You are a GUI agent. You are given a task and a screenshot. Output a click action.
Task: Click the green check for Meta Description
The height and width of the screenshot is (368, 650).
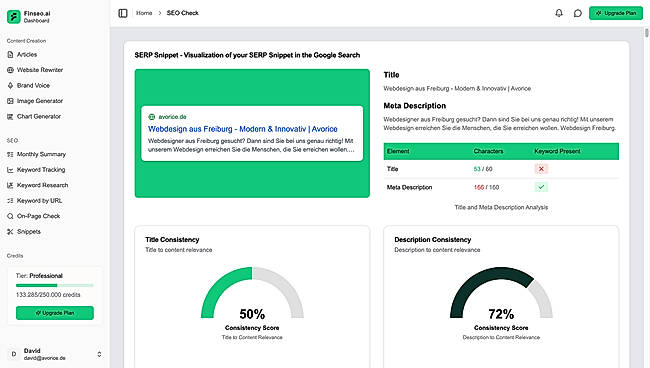pyautogui.click(x=541, y=187)
